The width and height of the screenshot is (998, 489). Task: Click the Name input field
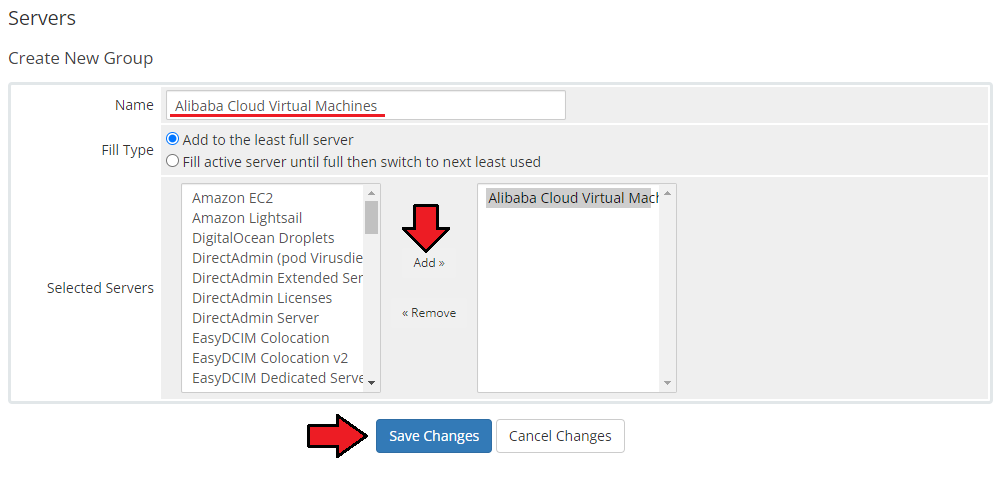click(x=366, y=105)
